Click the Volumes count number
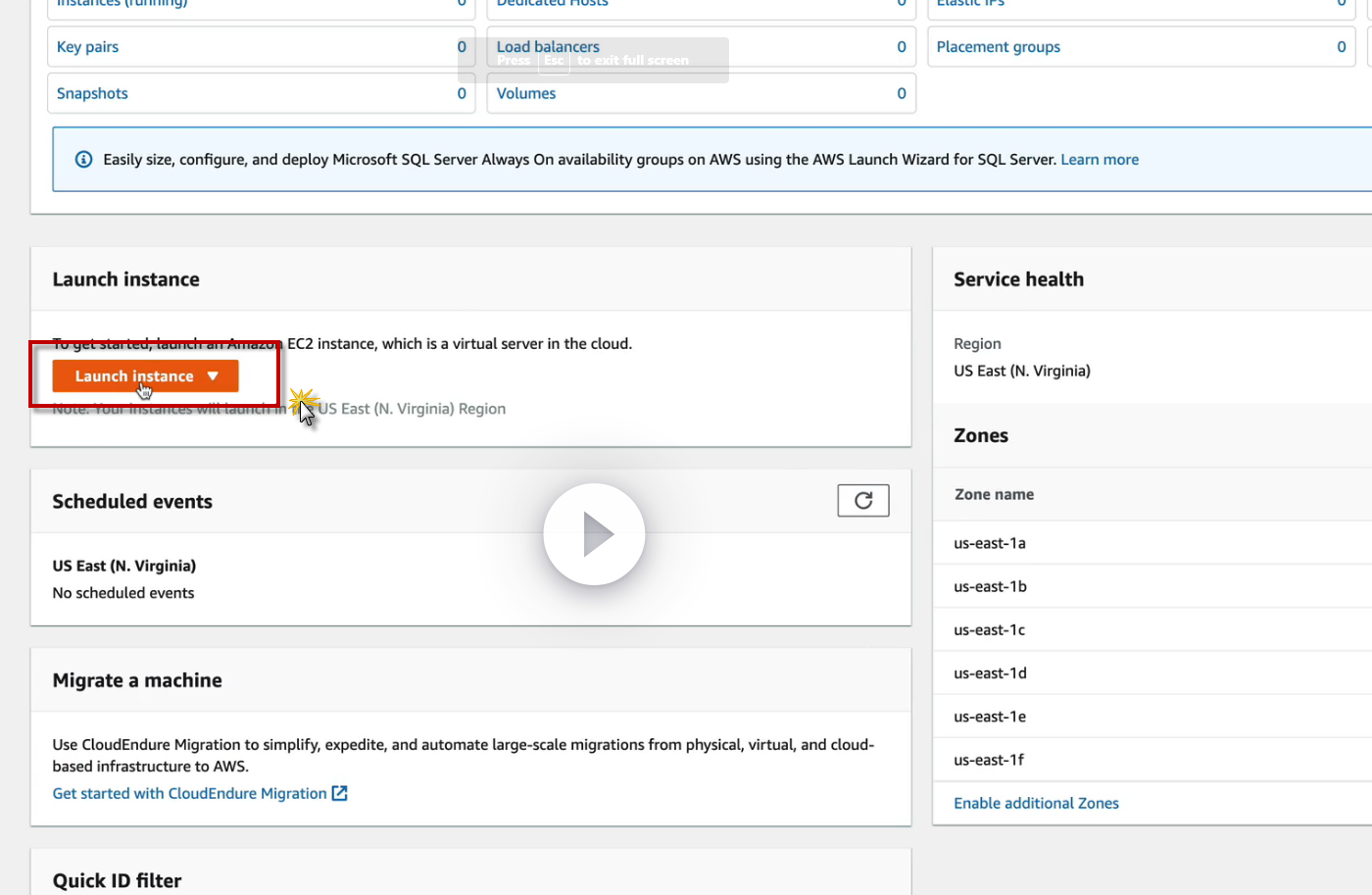Image resolution: width=1372 pixels, height=895 pixels. pos(902,94)
